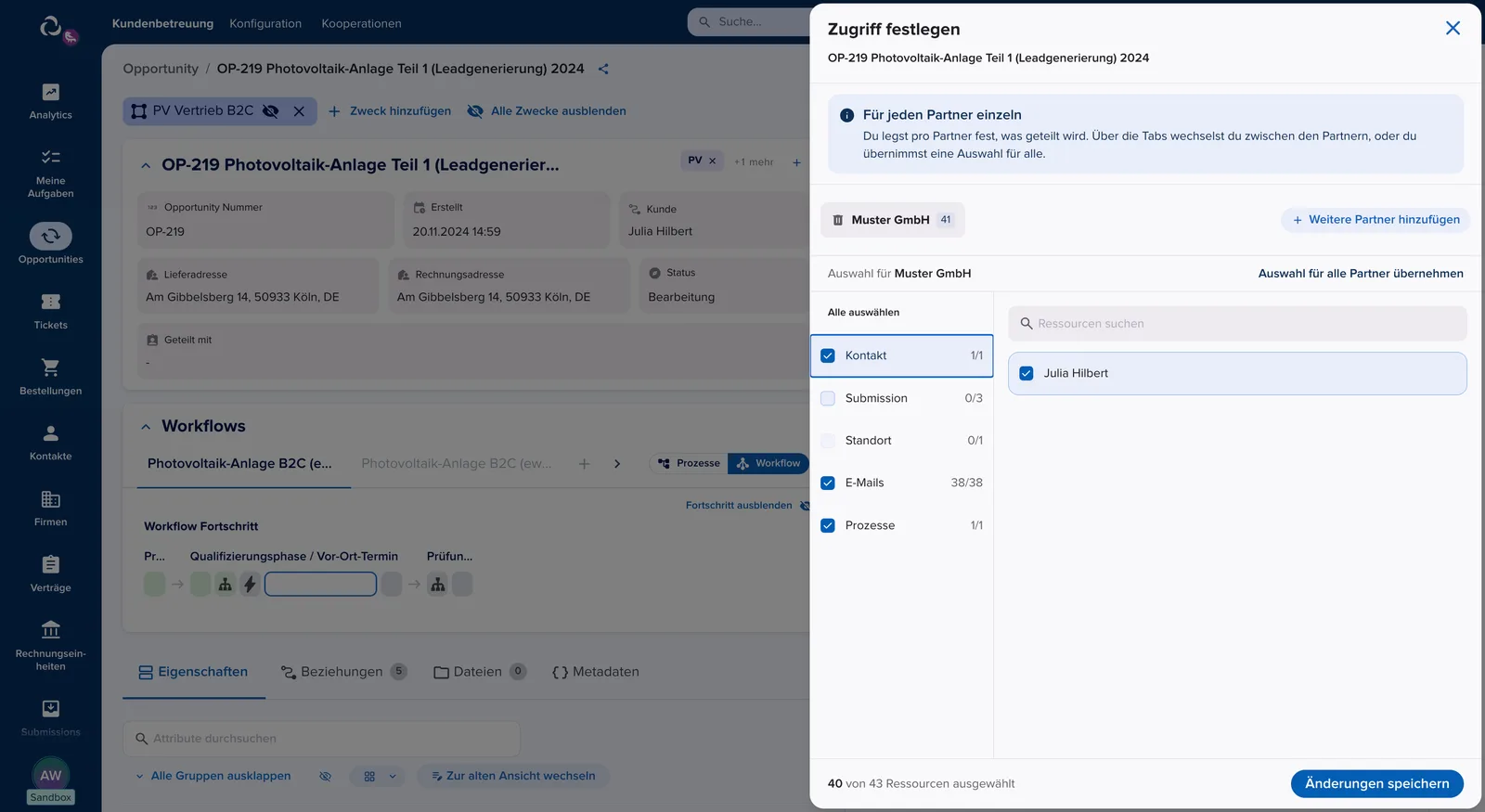Switch to the Beziehungen tab
This screenshot has height=812, width=1485.
tap(343, 672)
